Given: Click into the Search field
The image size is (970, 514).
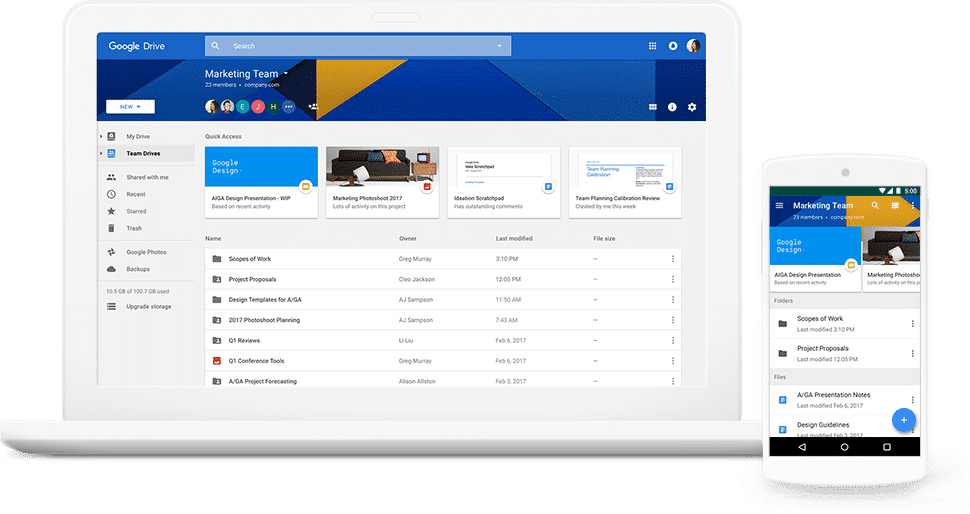Looking at the screenshot, I should click(358, 46).
